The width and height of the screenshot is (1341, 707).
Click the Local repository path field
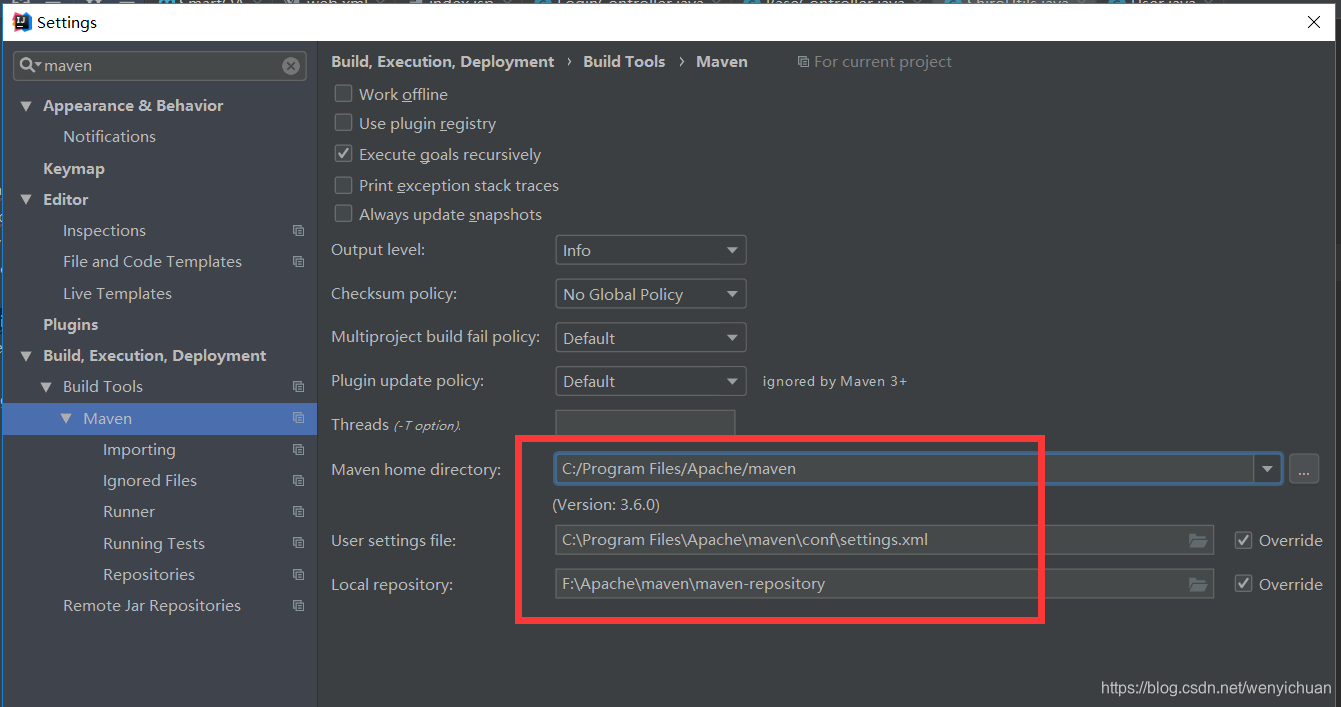885,584
